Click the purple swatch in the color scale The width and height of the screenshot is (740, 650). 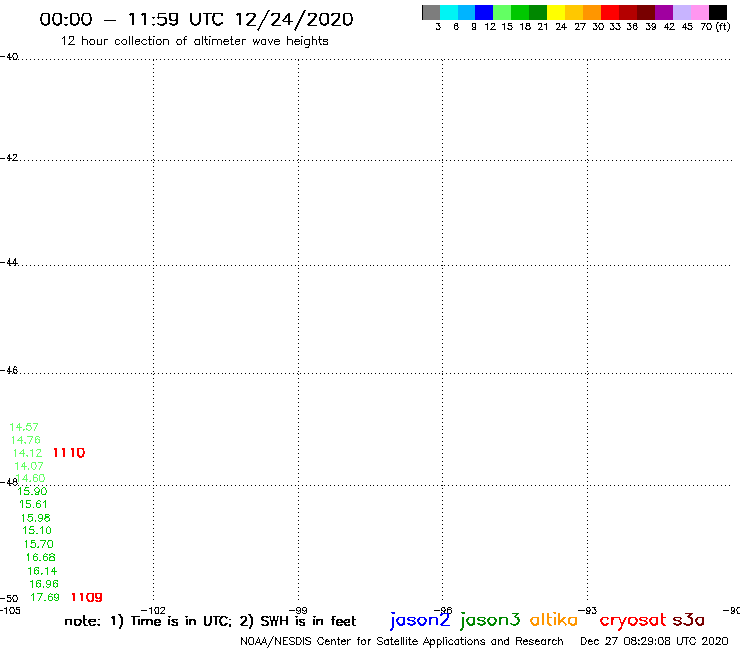[x=664, y=12]
